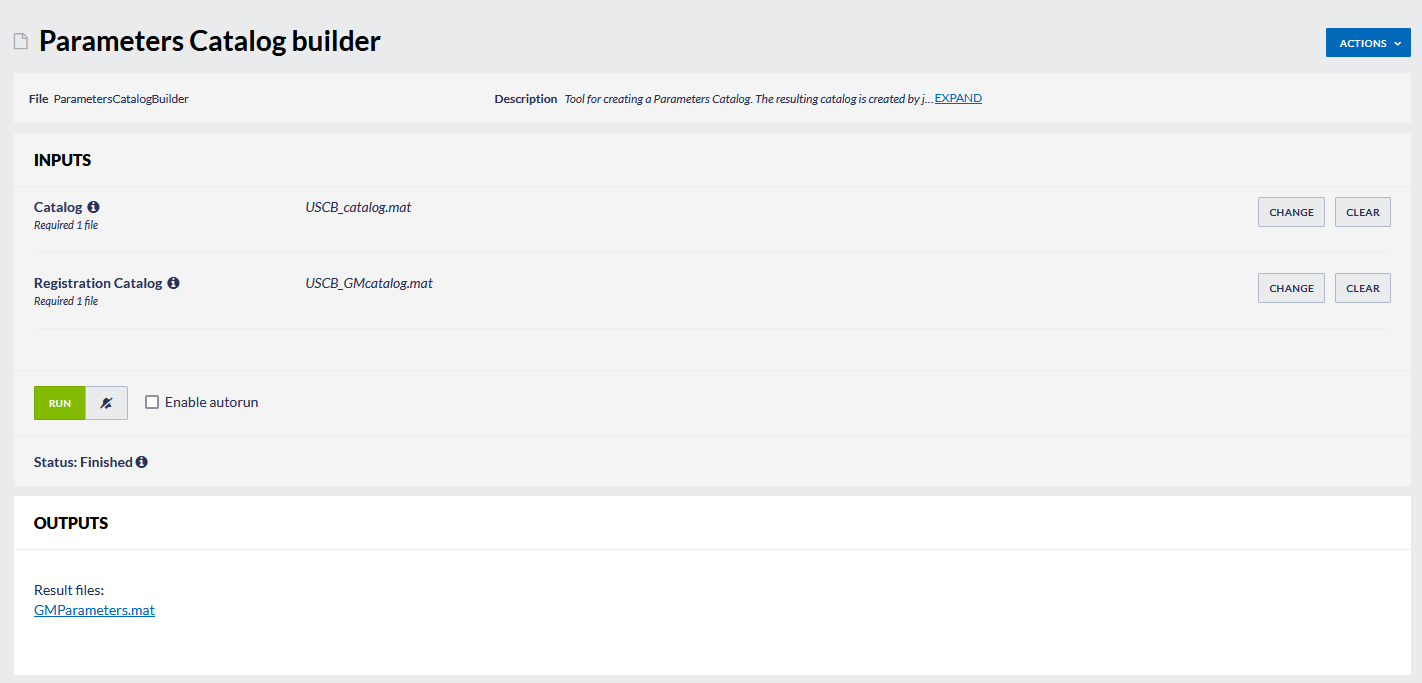Show info tooltip for Catalog input
This screenshot has height=683, width=1422.
(x=94, y=207)
